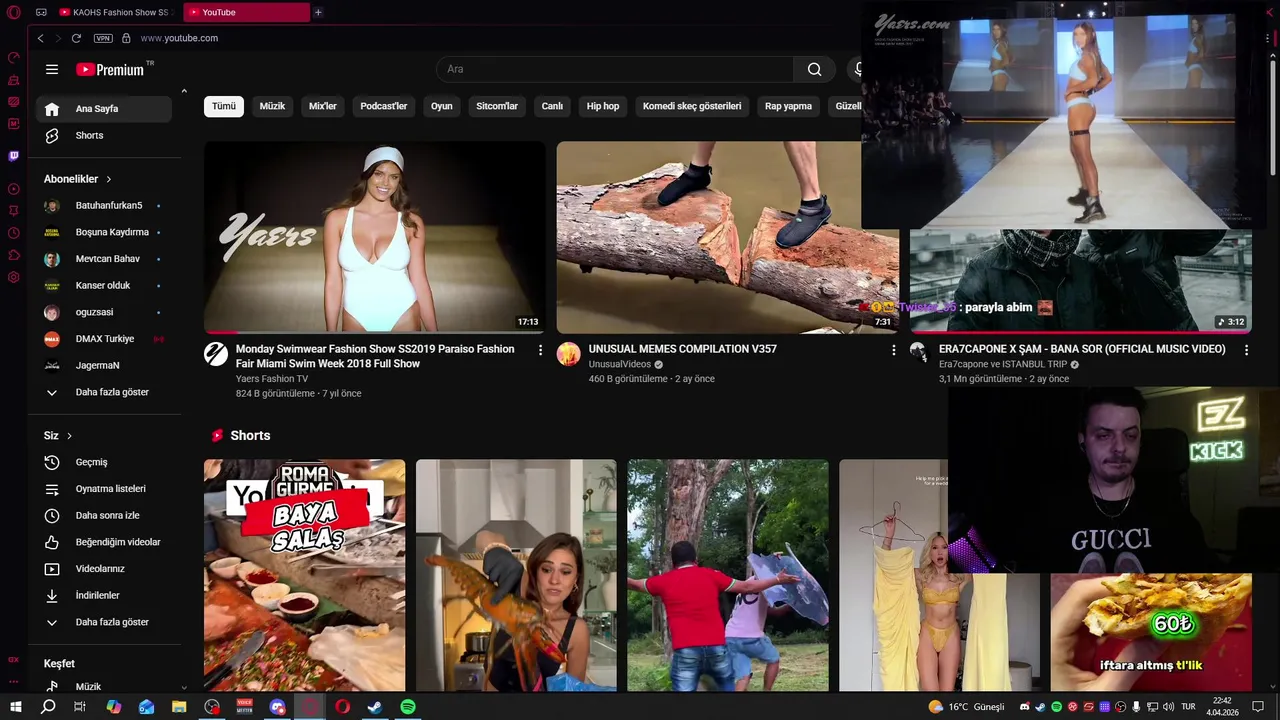Select the Tümü filter chip
The image size is (1280, 720).
pyautogui.click(x=224, y=106)
